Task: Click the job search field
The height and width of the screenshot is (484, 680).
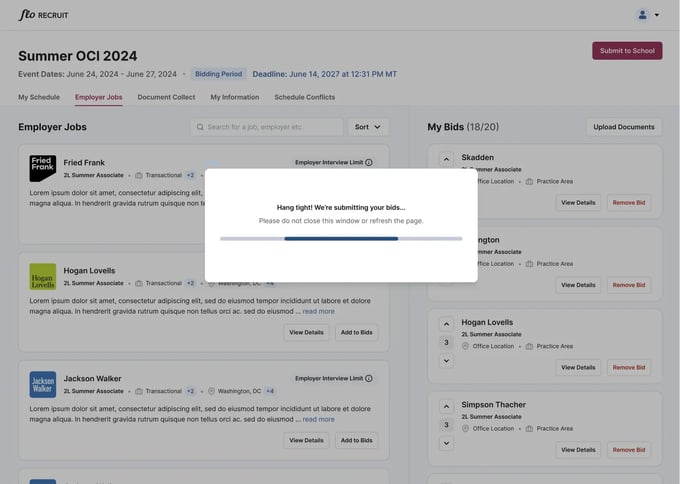Action: [x=267, y=127]
